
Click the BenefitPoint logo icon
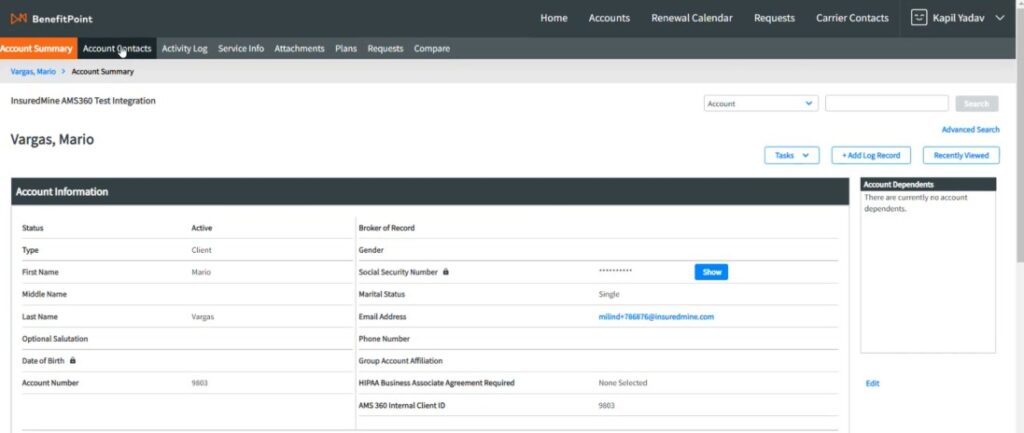[x=18, y=18]
